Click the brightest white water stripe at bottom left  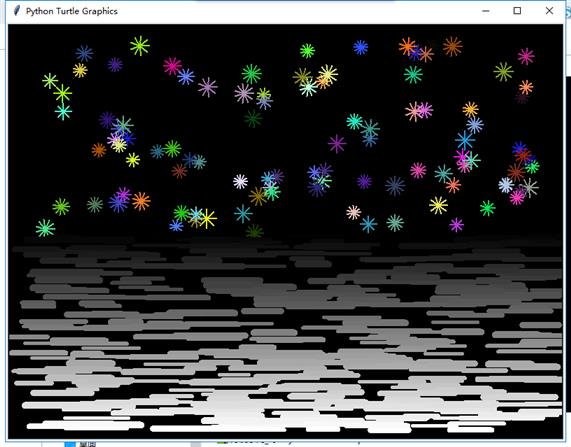pos(85,425)
